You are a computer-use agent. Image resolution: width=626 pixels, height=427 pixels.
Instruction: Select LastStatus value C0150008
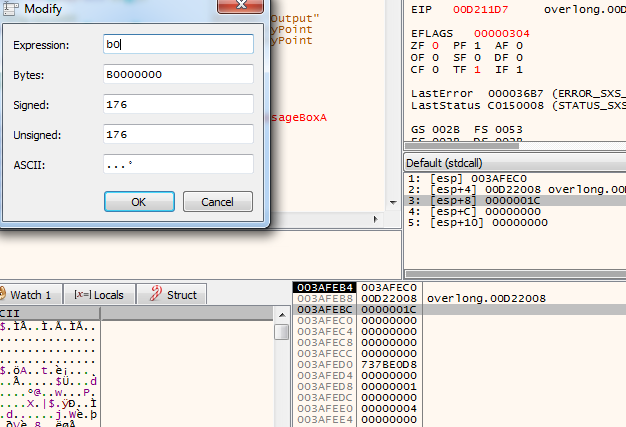[x=515, y=105]
